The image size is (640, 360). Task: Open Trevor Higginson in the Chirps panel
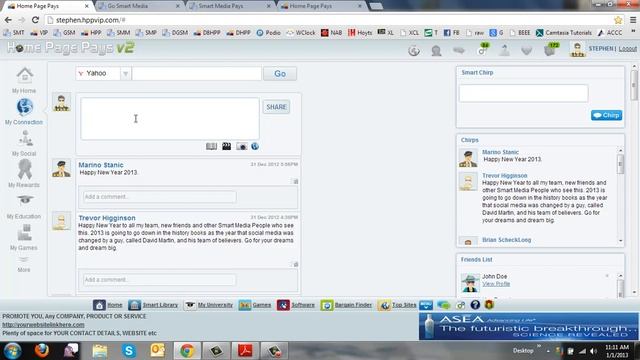click(505, 176)
